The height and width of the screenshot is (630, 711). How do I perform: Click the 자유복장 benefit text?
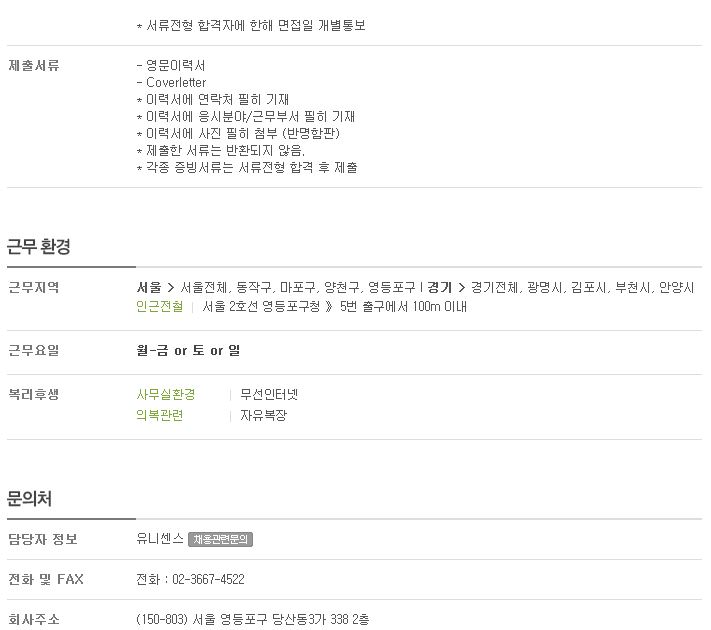(x=263, y=415)
